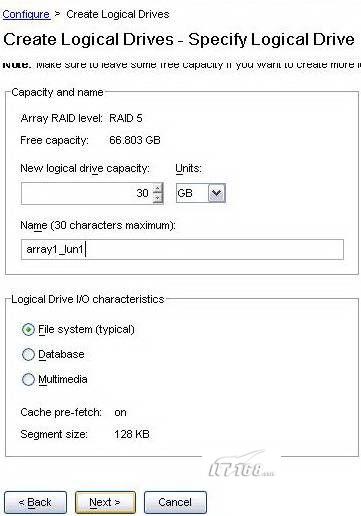Click the logical drive name text field

pos(182,249)
